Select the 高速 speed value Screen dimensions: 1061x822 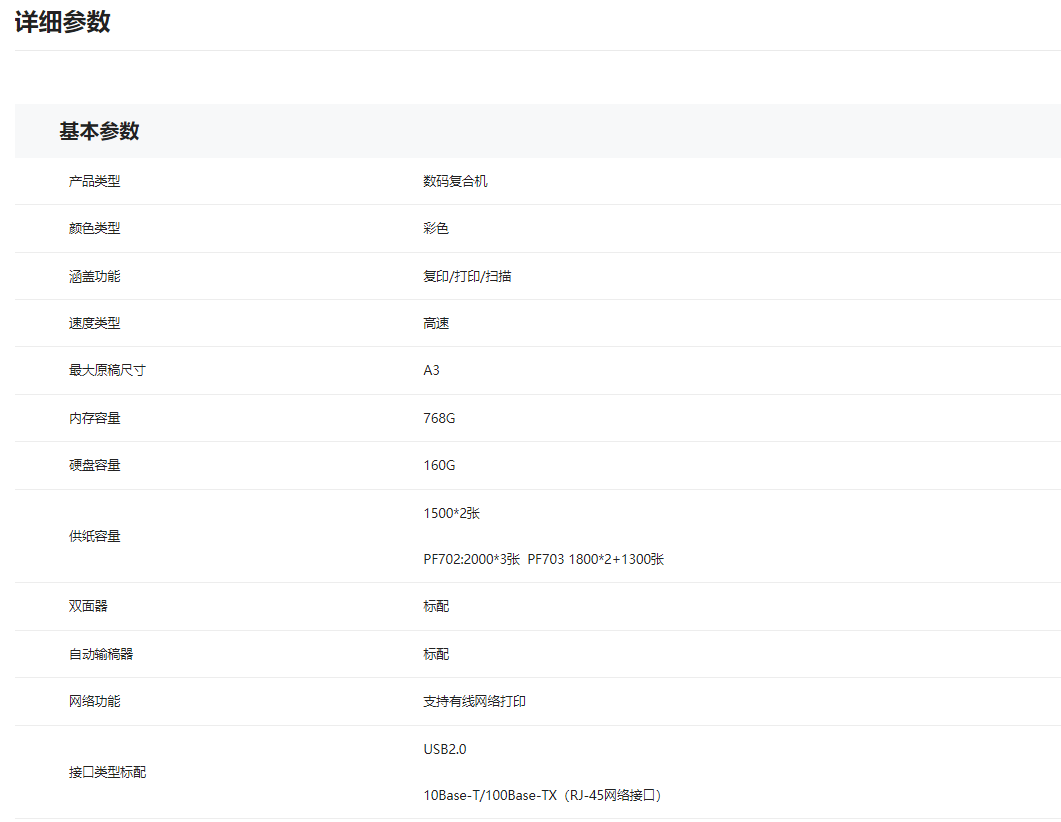click(x=436, y=323)
